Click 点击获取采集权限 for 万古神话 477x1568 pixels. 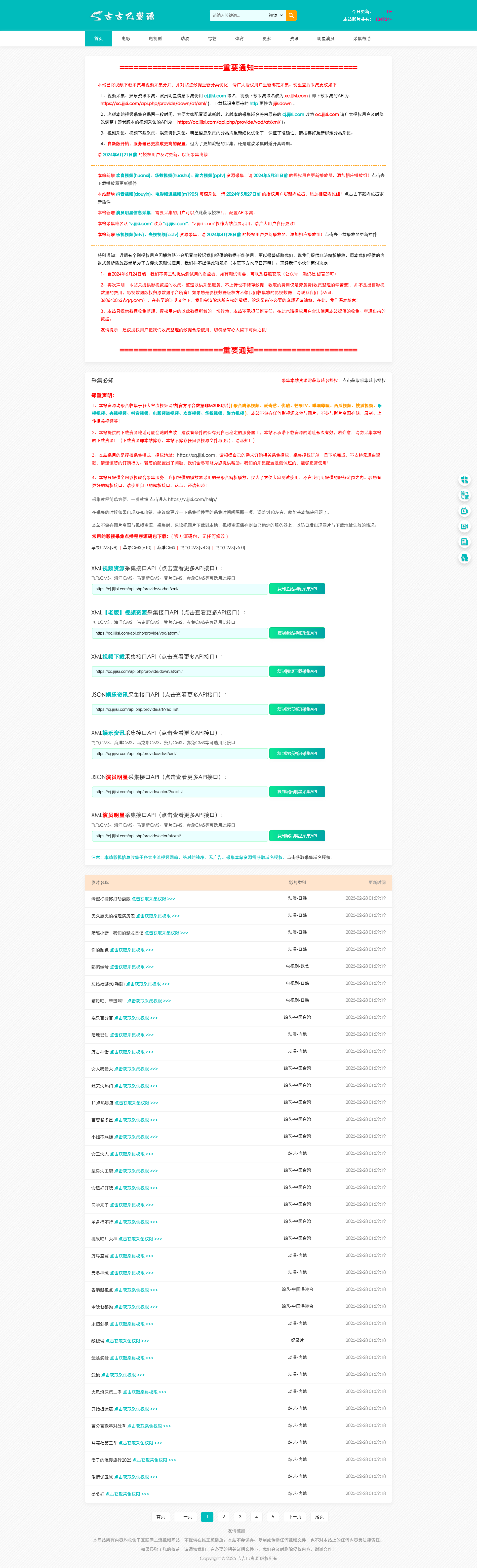132,1052
